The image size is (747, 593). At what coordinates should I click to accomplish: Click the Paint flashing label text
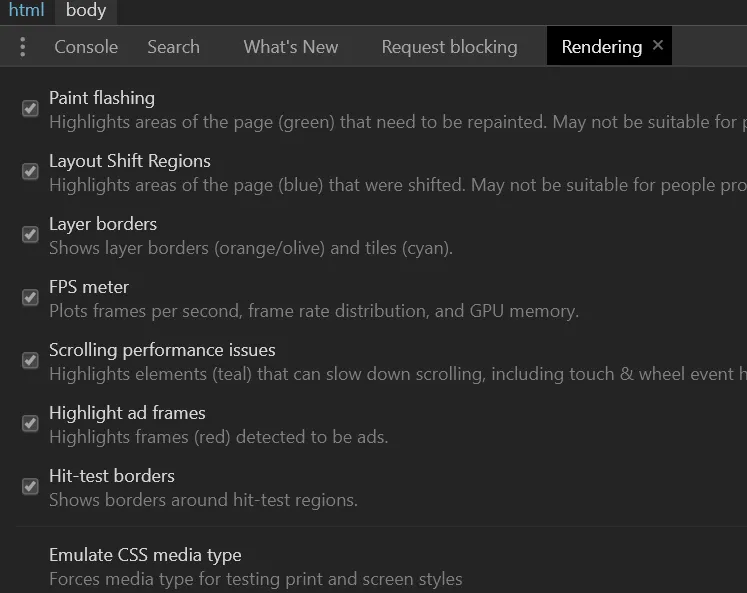(102, 98)
